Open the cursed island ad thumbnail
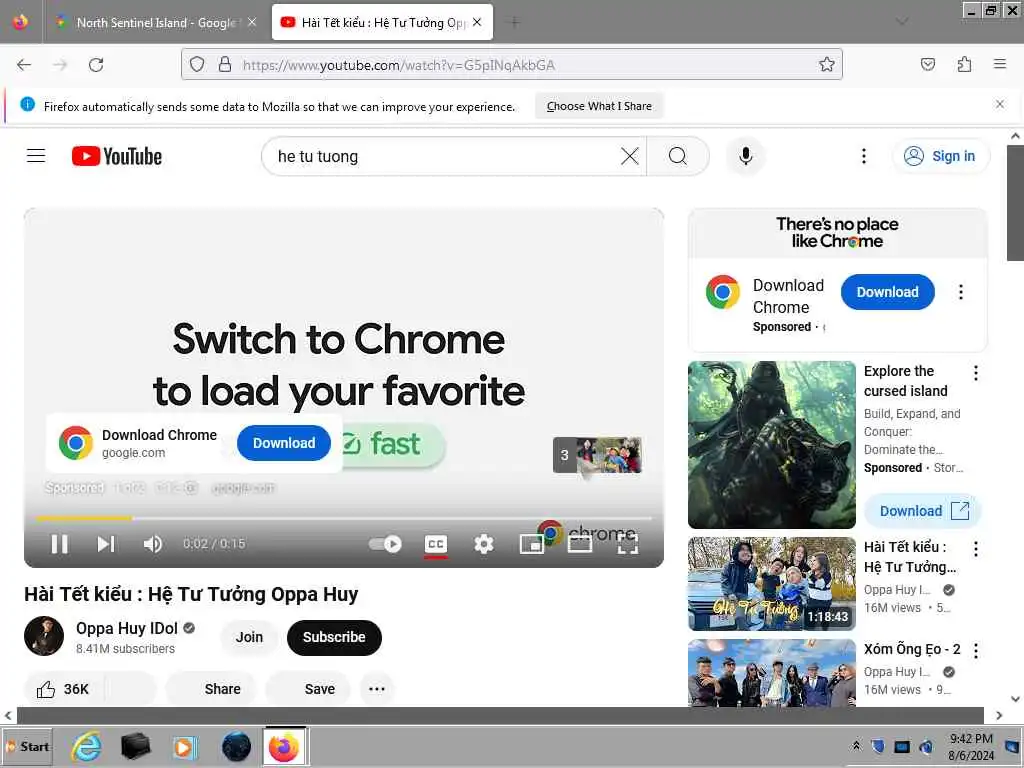 (772, 445)
